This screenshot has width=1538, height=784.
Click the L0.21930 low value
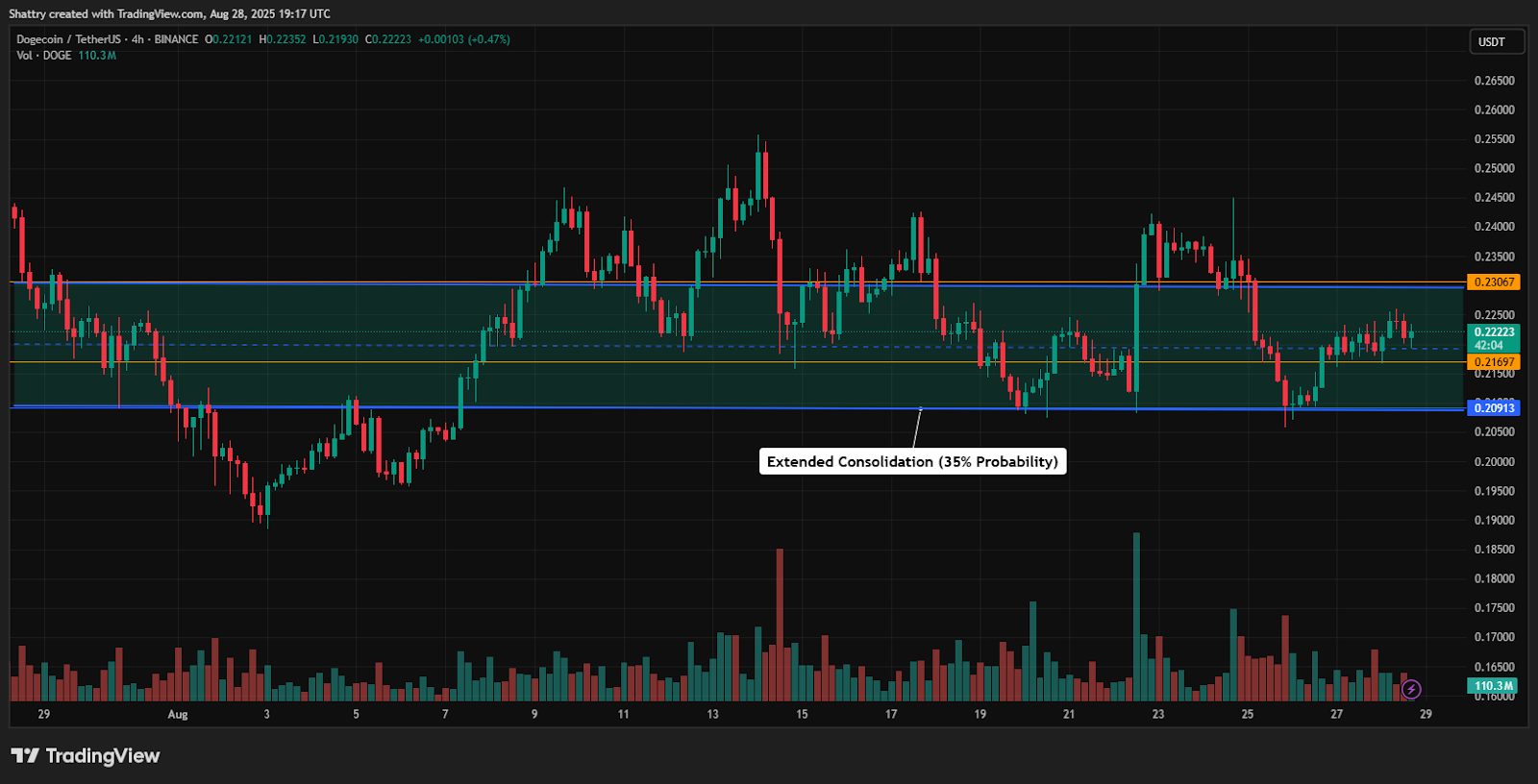[x=335, y=39]
